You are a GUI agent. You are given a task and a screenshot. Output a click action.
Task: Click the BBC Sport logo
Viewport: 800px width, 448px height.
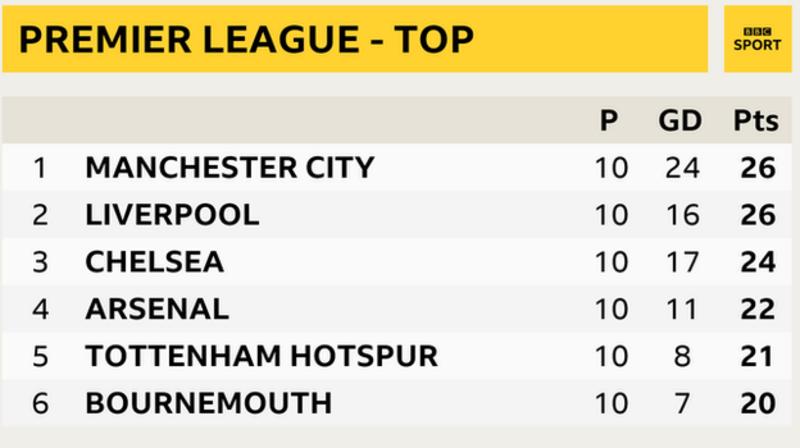(756, 39)
